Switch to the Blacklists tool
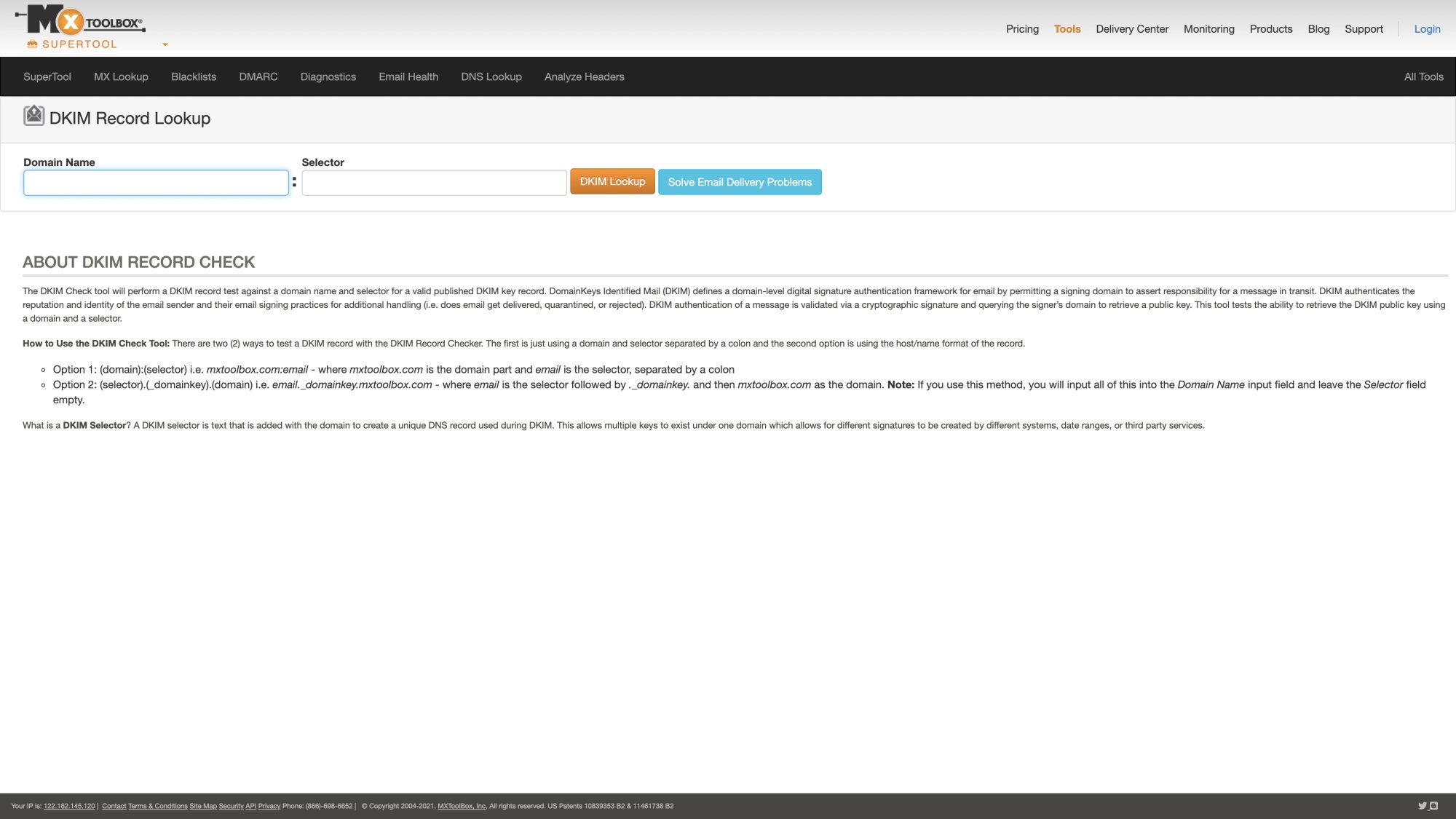 pos(193,76)
